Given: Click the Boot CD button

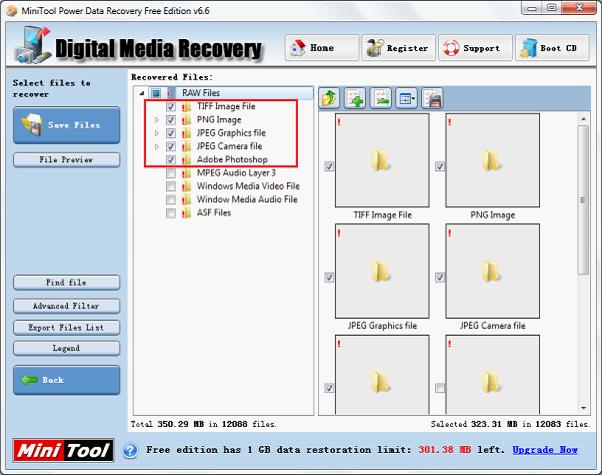Looking at the screenshot, I should (552, 48).
